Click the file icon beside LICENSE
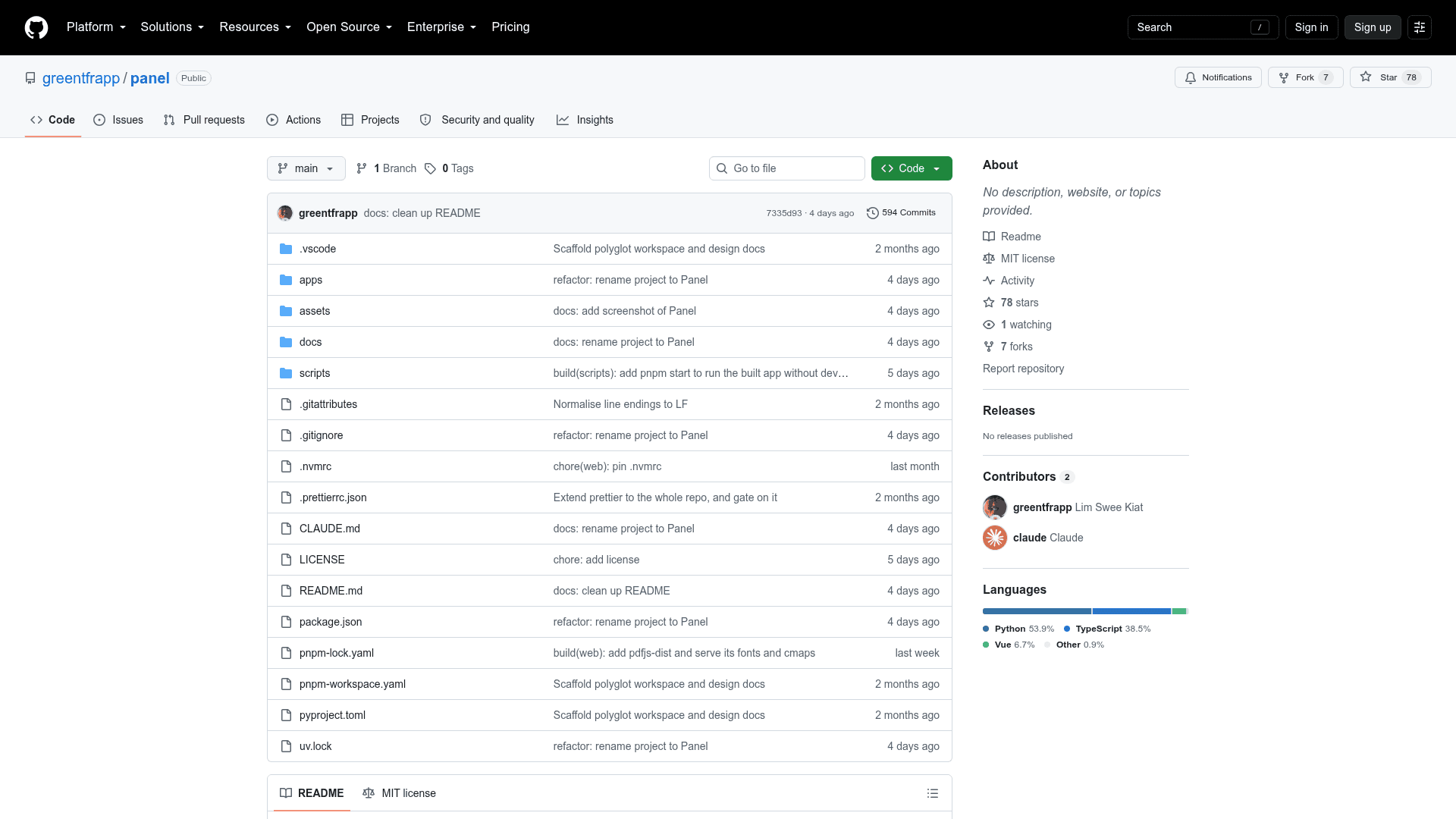Image resolution: width=1456 pixels, height=819 pixels. coord(286,560)
